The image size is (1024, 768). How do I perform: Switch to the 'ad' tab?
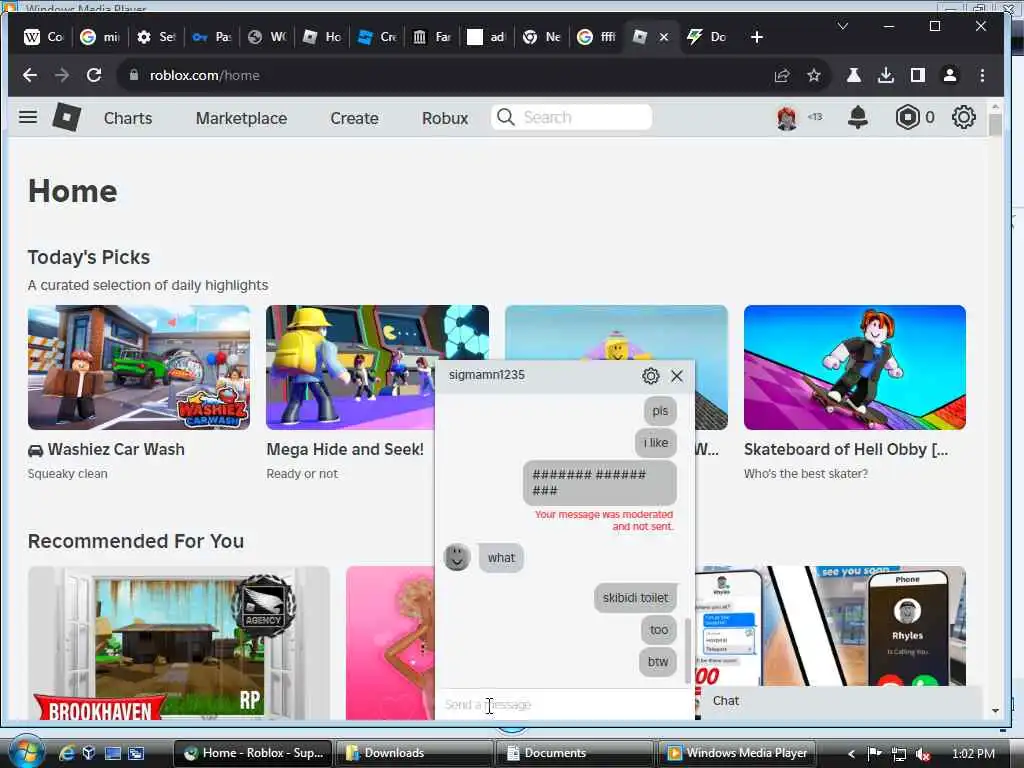click(487, 37)
